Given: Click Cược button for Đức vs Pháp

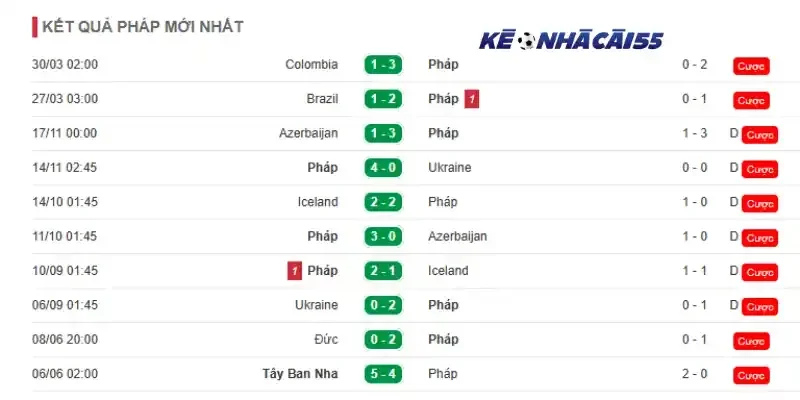Looking at the screenshot, I should tap(751, 341).
